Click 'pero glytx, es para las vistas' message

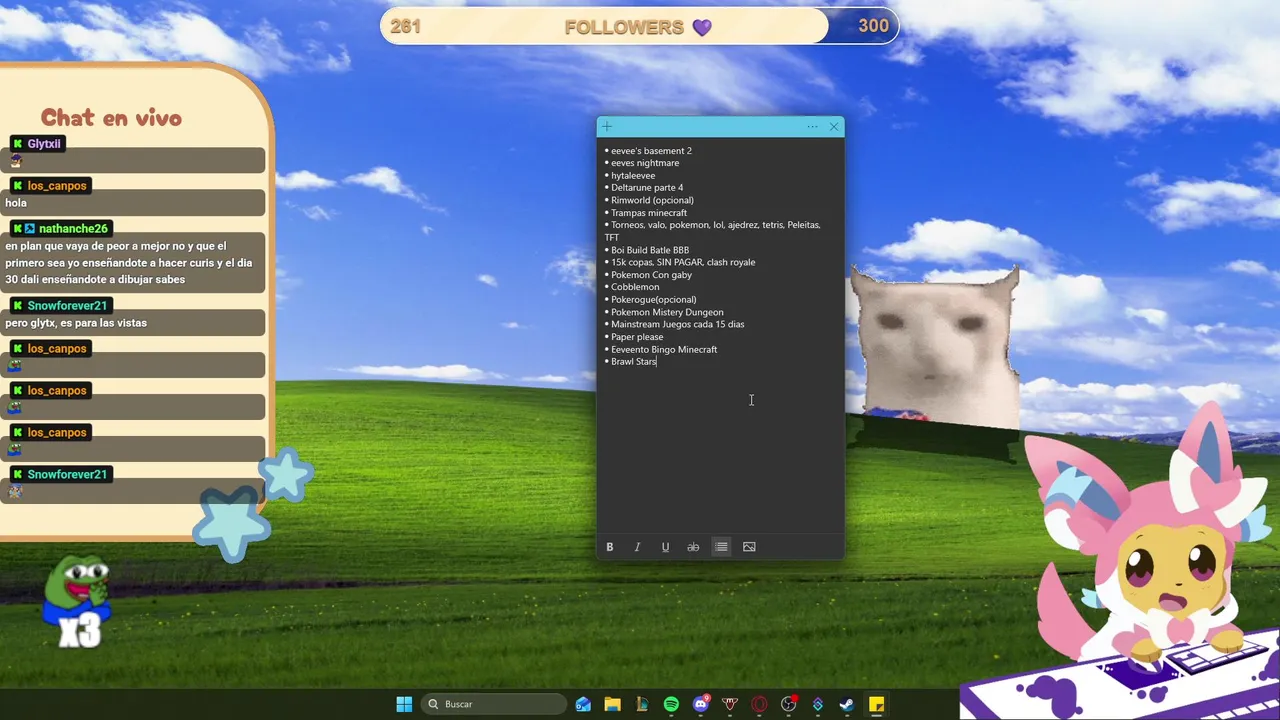pyautogui.click(x=76, y=323)
